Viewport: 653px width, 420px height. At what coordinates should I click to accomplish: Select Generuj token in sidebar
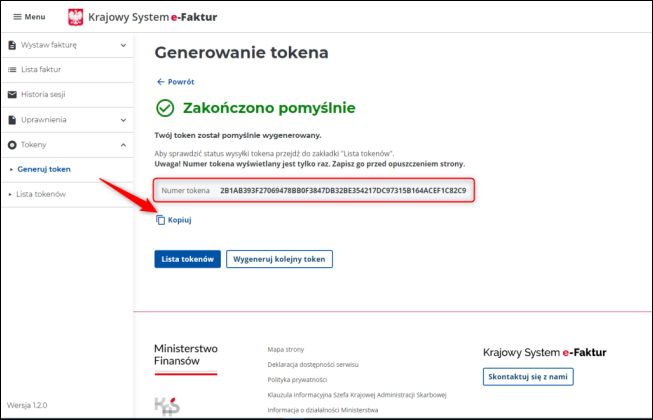(x=44, y=169)
